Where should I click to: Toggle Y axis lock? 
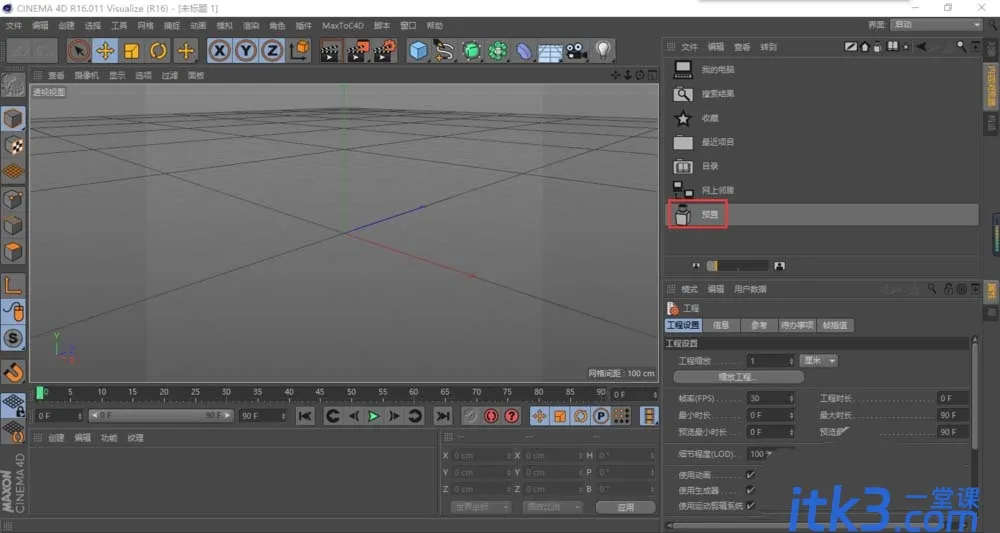coord(246,51)
